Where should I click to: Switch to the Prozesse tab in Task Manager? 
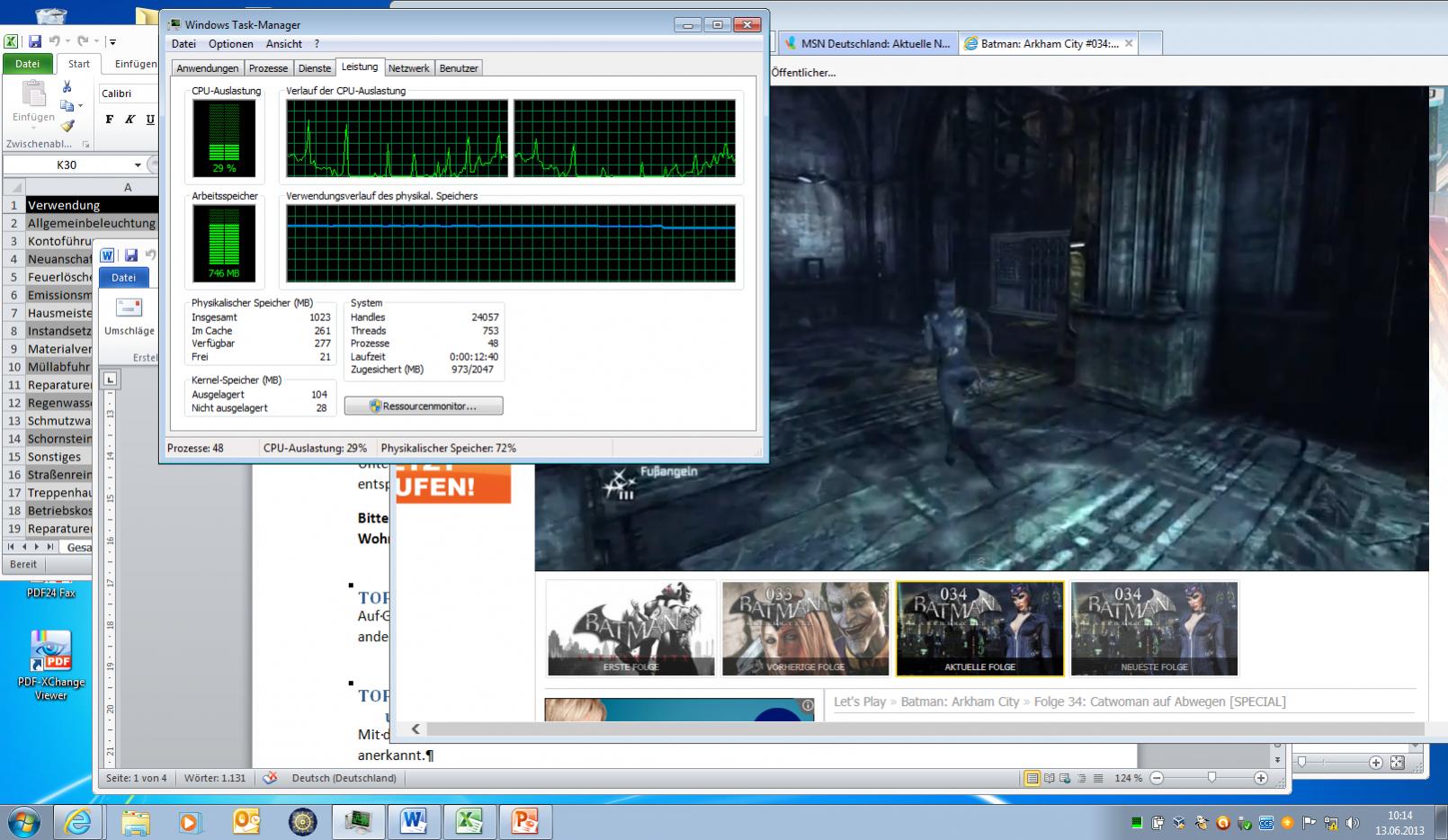point(268,68)
